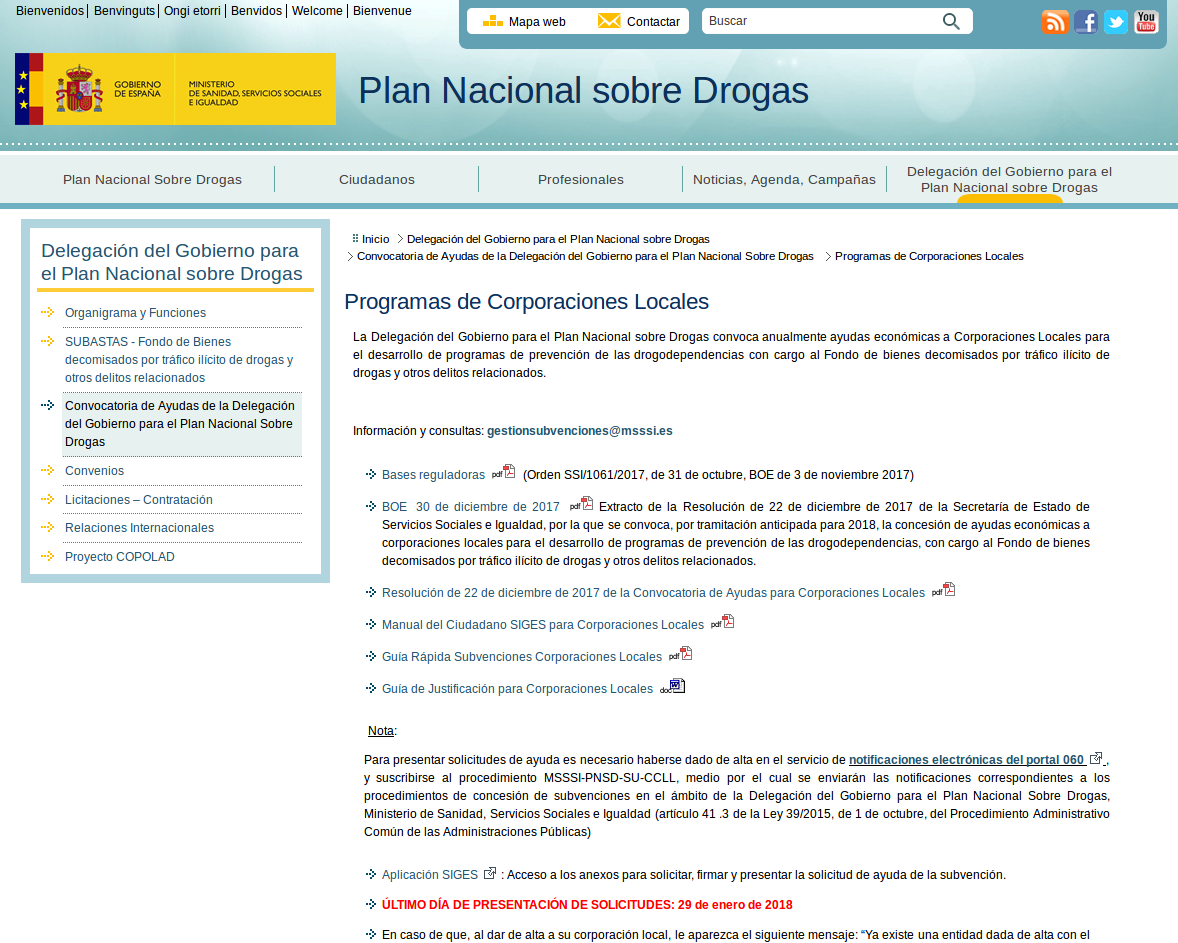Image resolution: width=1178 pixels, height=943 pixels.
Task: Open Noticias, Agenda, Campañas tab
Action: pos(784,180)
